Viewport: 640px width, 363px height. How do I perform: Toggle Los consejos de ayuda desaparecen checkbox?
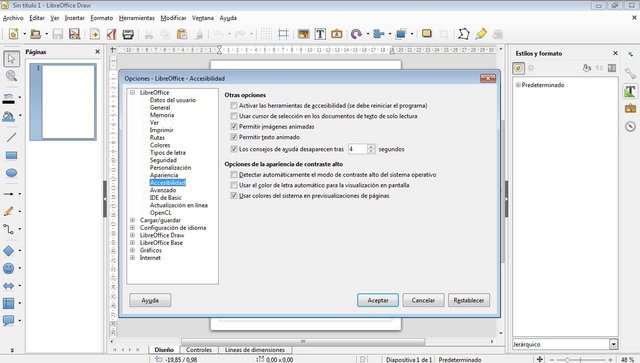coord(234,149)
